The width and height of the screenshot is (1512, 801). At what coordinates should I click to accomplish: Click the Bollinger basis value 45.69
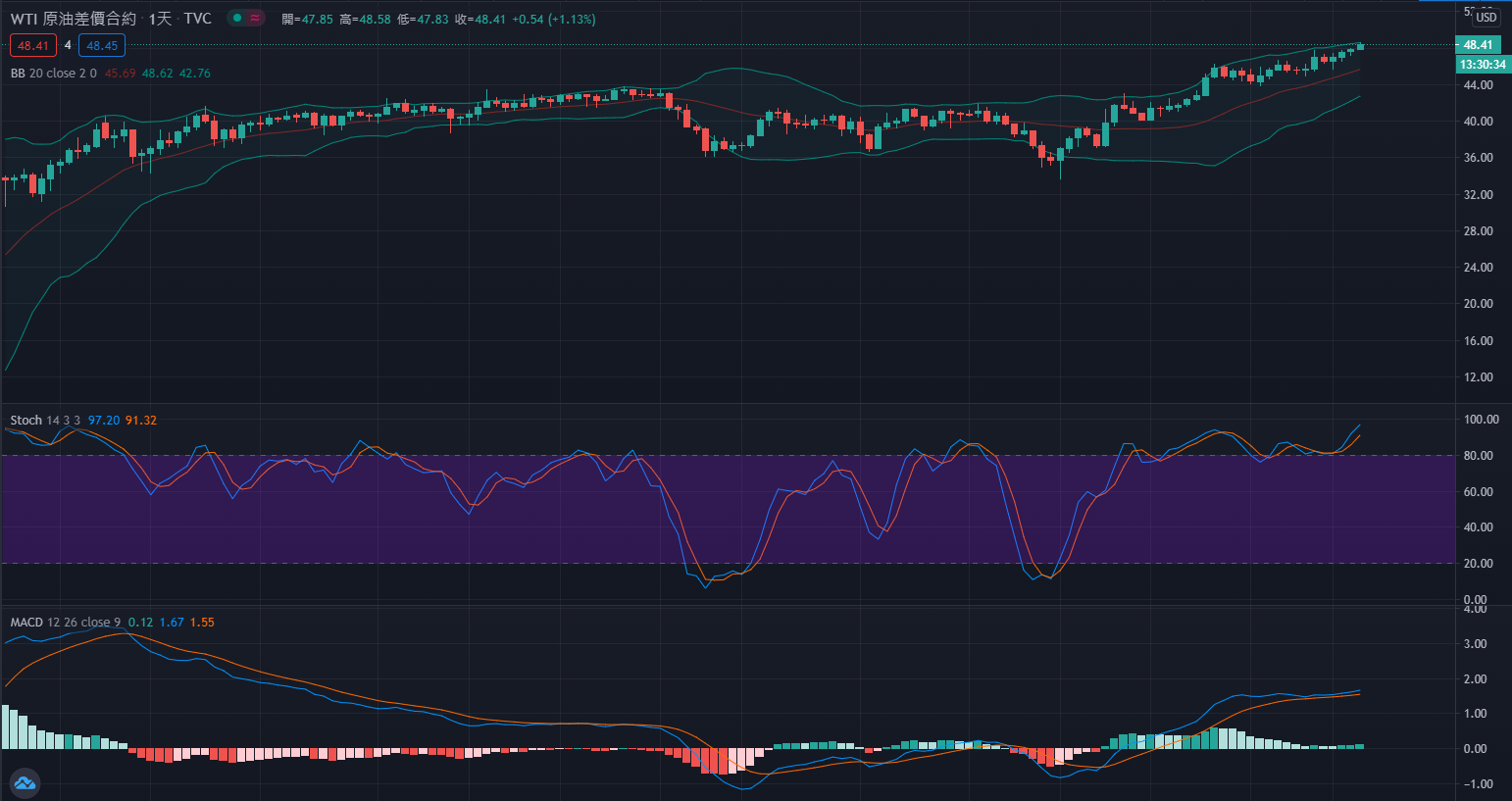point(120,74)
